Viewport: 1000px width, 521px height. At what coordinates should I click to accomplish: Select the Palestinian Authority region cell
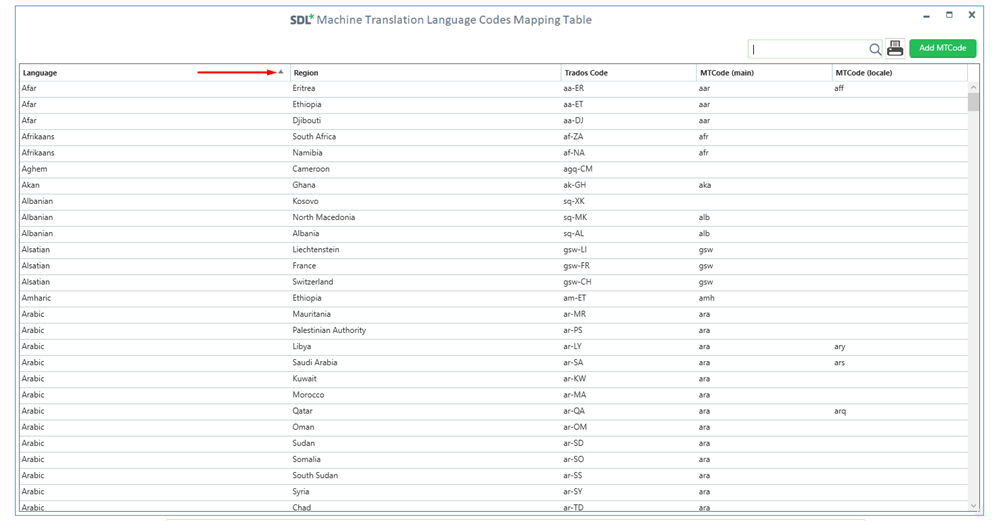tap(329, 330)
